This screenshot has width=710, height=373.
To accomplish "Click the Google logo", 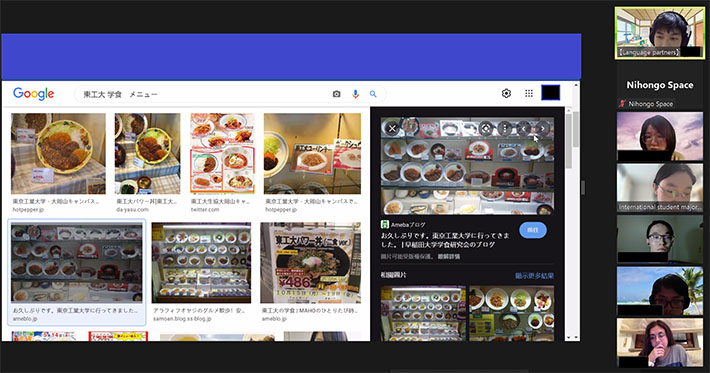I will tap(34, 94).
